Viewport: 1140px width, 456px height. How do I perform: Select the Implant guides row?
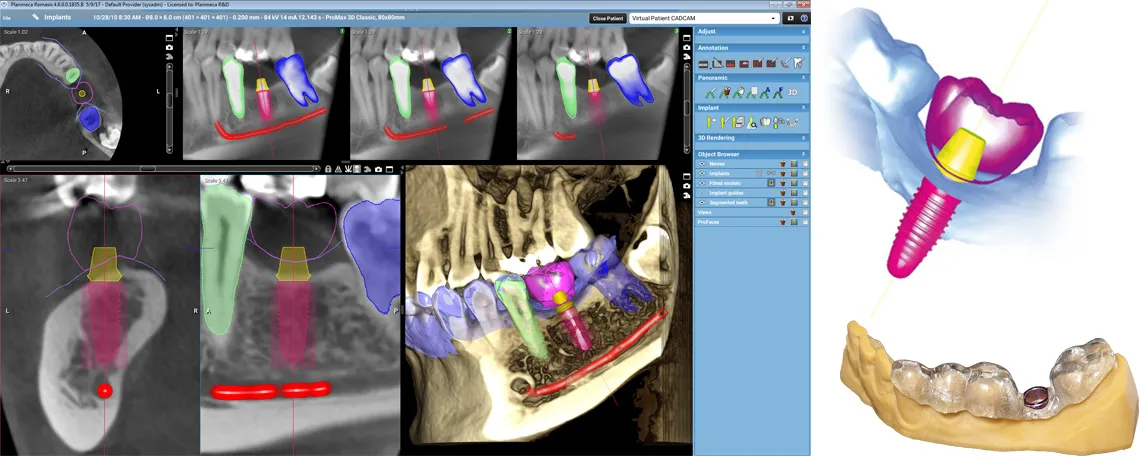[752, 193]
